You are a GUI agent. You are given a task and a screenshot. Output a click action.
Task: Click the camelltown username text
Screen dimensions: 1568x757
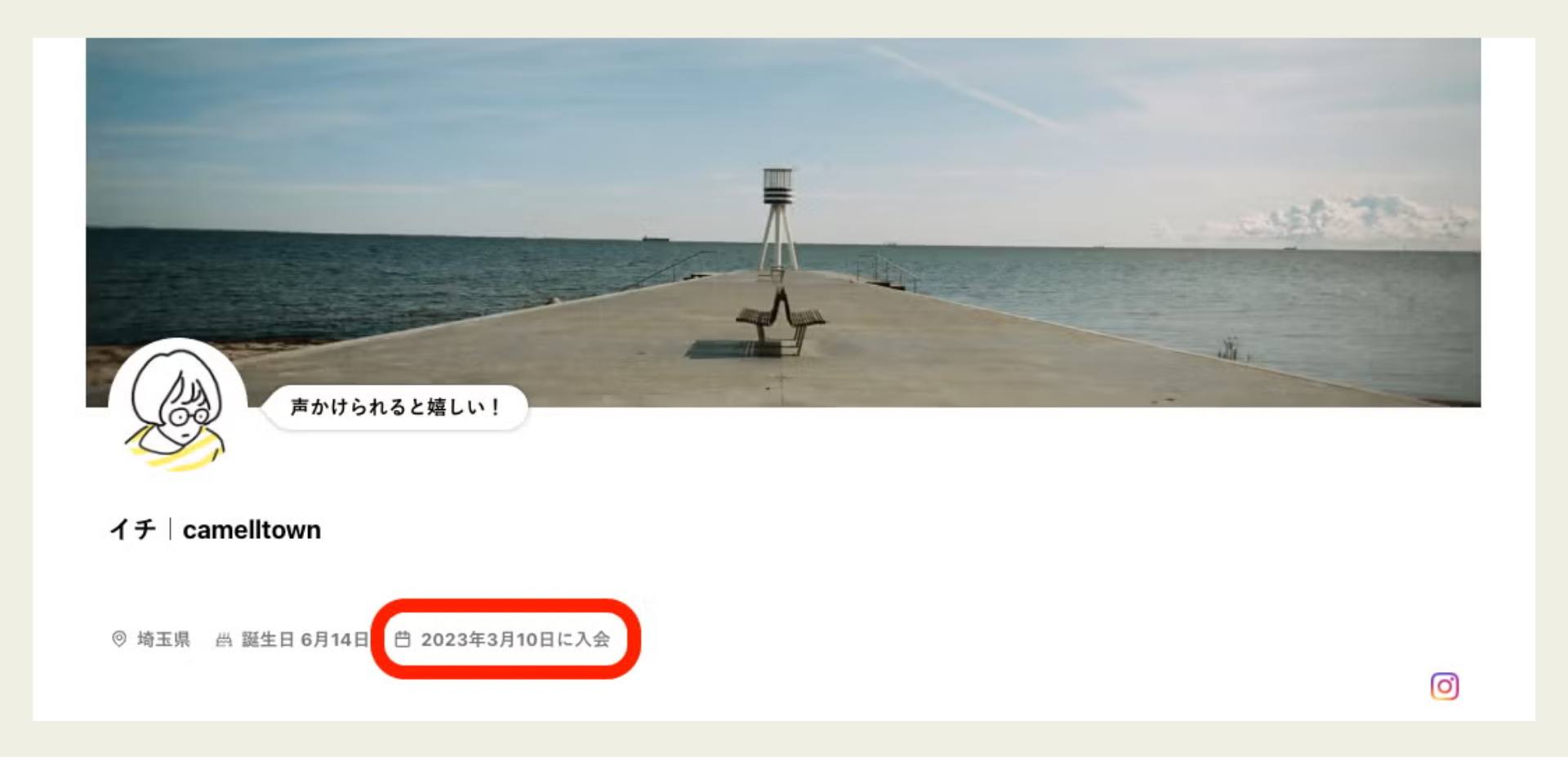[x=252, y=530]
